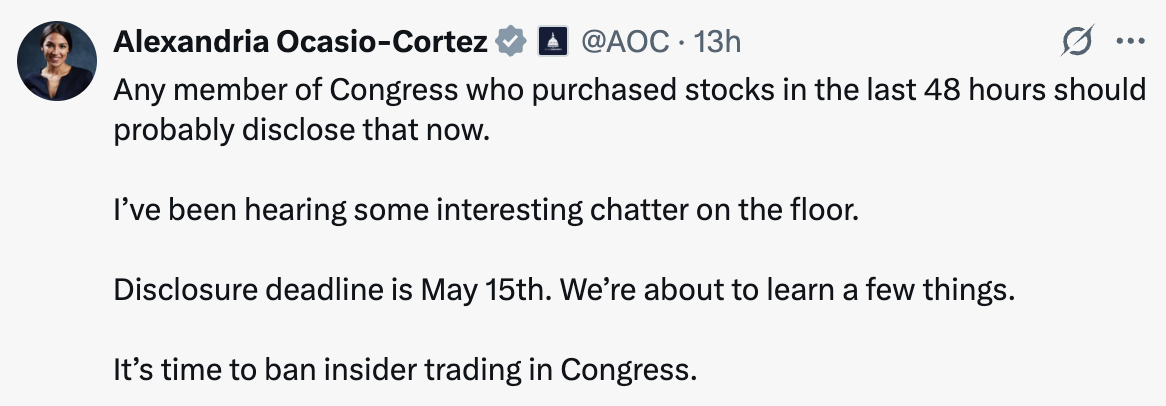Open the three-dot More options menu
The image size is (1166, 406).
click(1130, 42)
